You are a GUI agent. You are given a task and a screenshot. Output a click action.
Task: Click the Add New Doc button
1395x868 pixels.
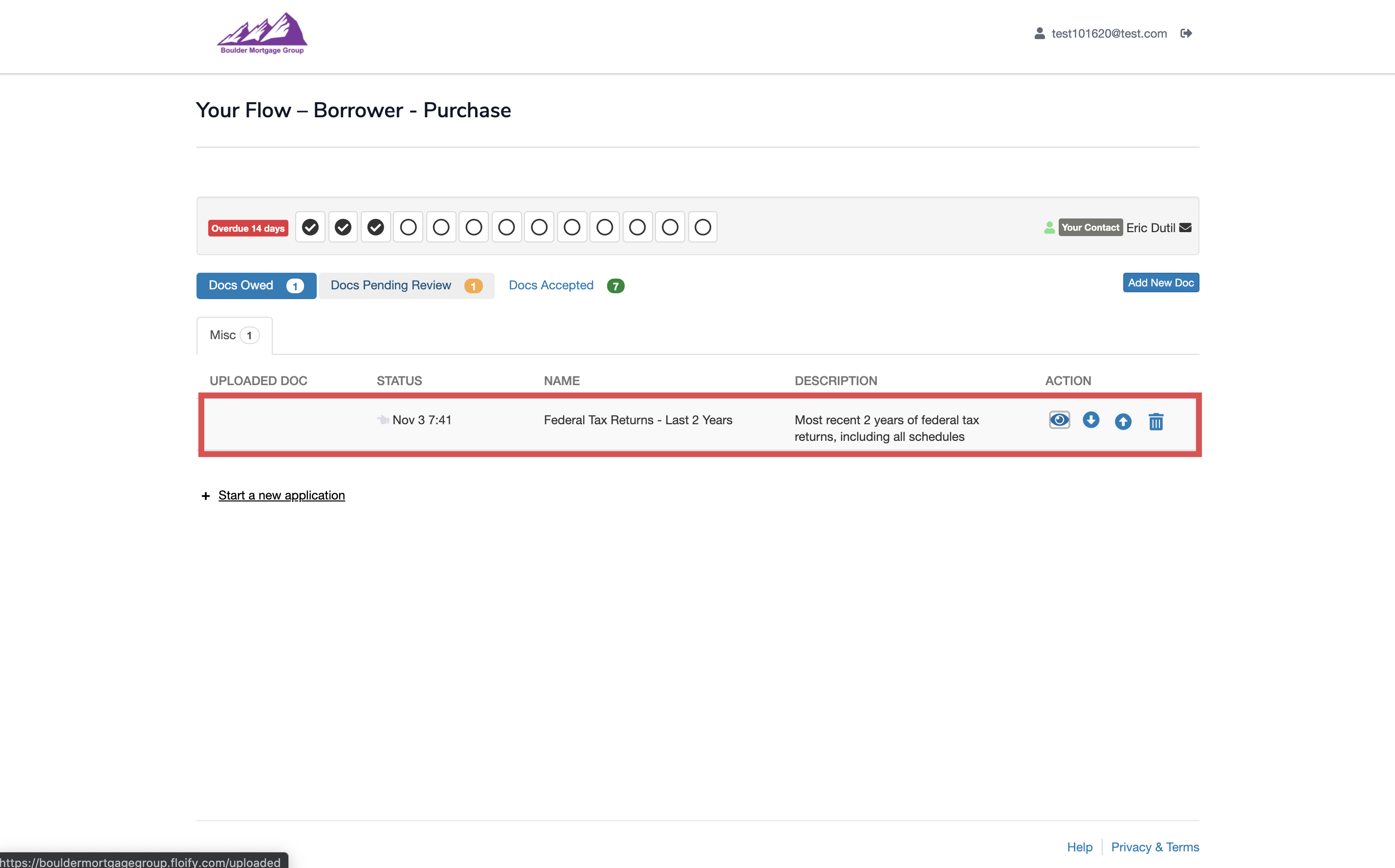coord(1160,282)
